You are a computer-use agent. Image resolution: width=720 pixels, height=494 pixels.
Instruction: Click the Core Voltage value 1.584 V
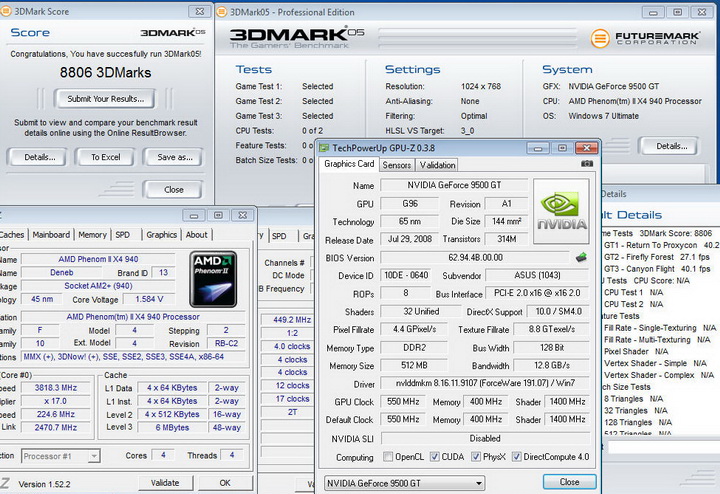pos(149,299)
